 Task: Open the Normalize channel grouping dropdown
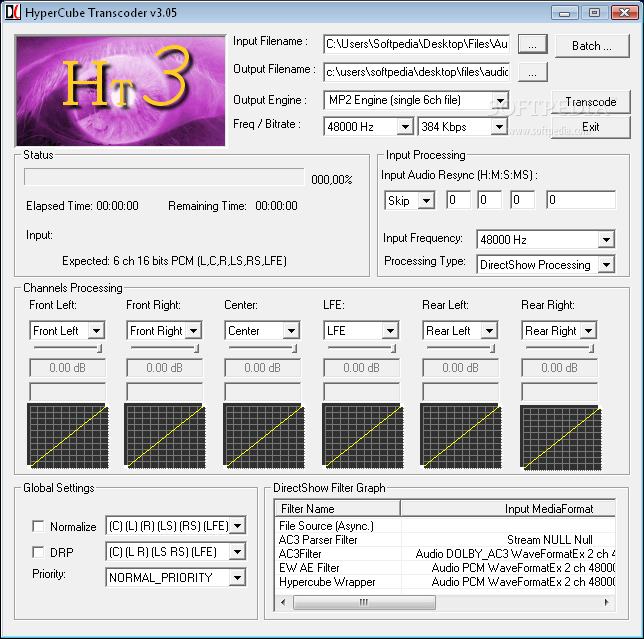(x=237, y=526)
